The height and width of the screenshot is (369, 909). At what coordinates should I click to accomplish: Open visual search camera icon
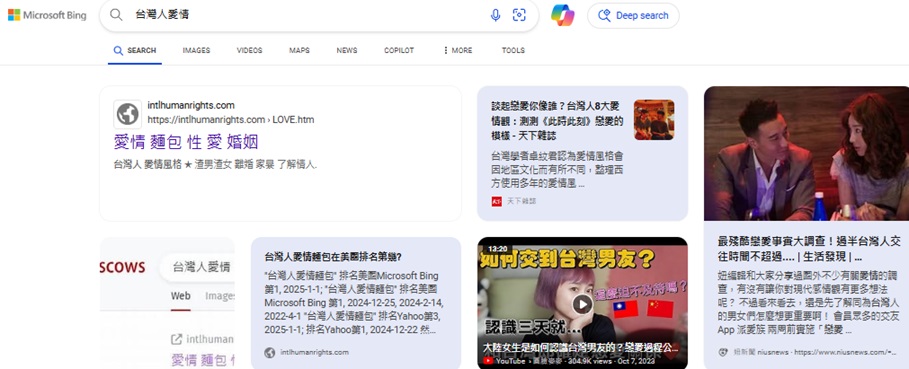coord(519,15)
